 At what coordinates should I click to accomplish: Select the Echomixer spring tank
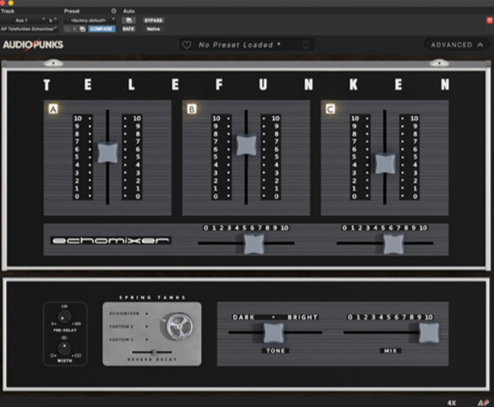[x=129, y=314]
